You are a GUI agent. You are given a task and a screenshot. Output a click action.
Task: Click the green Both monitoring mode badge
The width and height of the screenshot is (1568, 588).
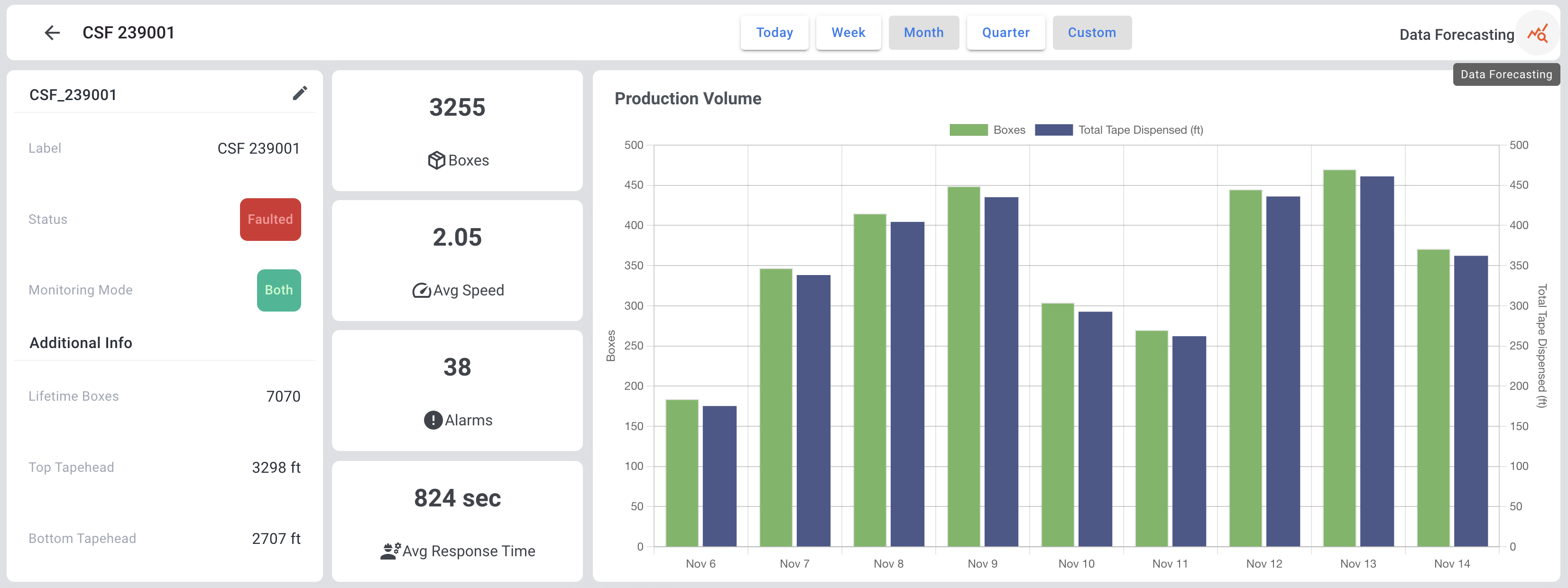(x=279, y=290)
